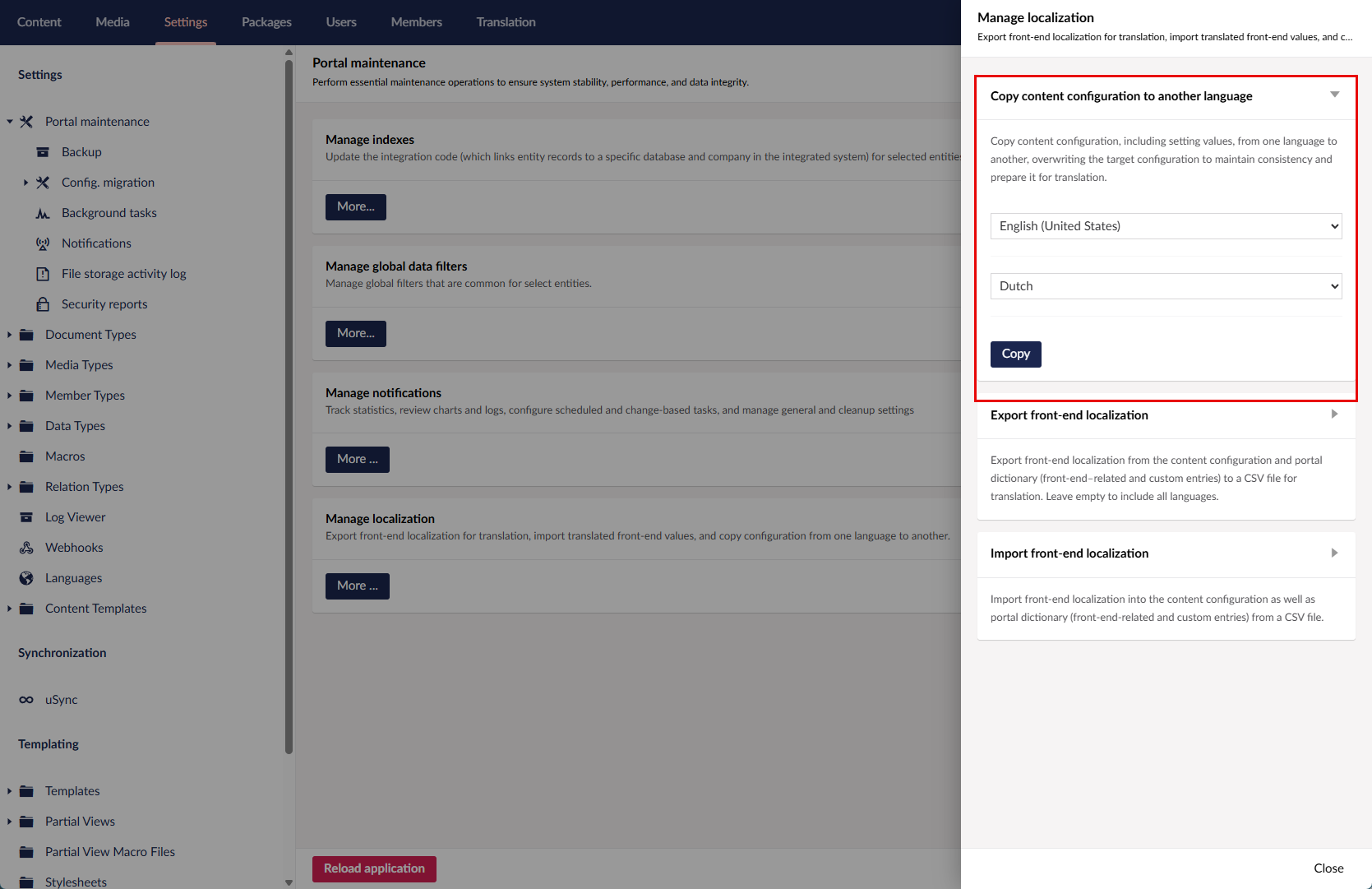Switch to the Packages tab
Image resolution: width=1372 pixels, height=889 pixels.
point(266,22)
